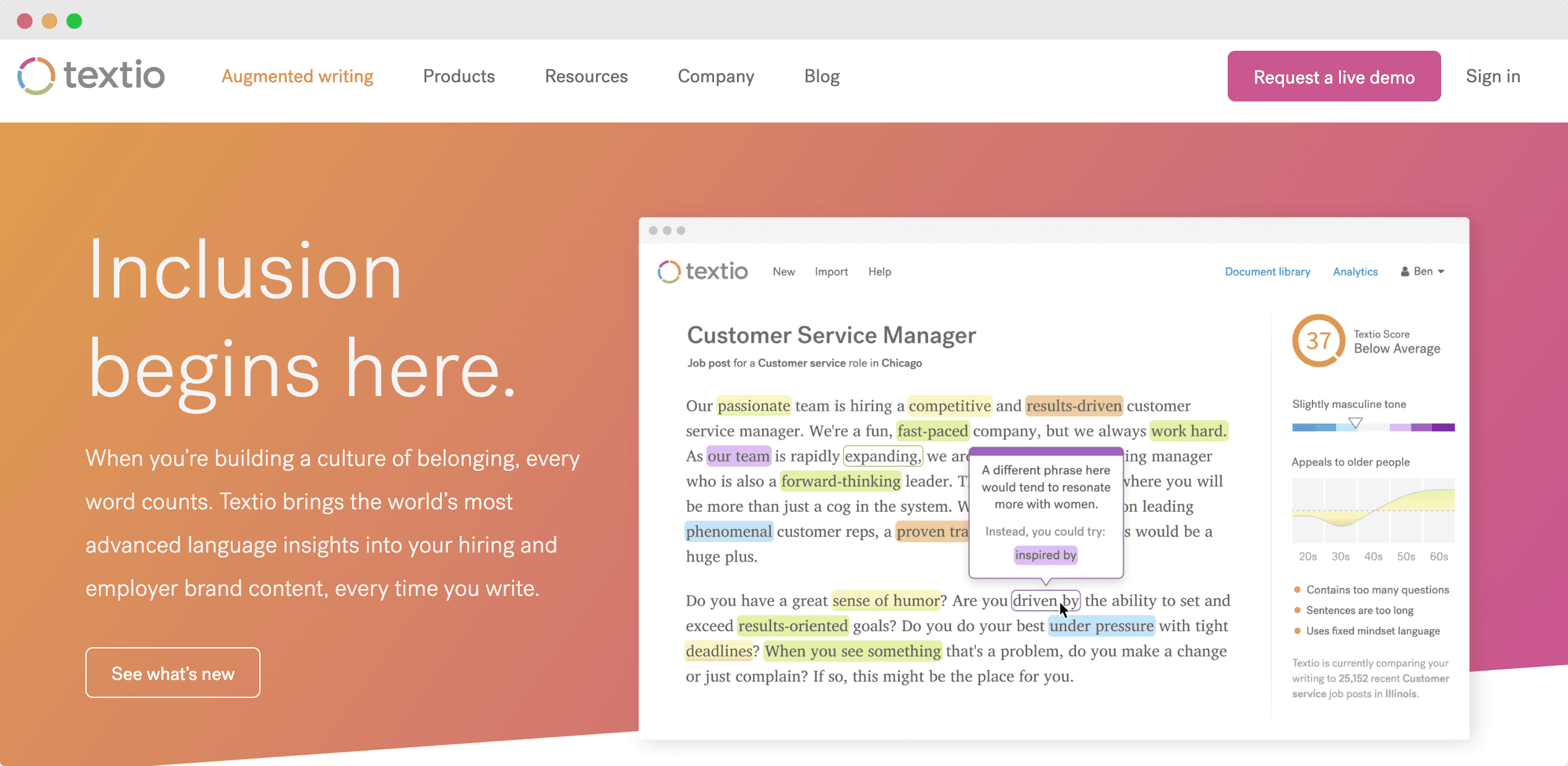1568x766 pixels.
Task: Click the Import icon
Action: click(830, 271)
